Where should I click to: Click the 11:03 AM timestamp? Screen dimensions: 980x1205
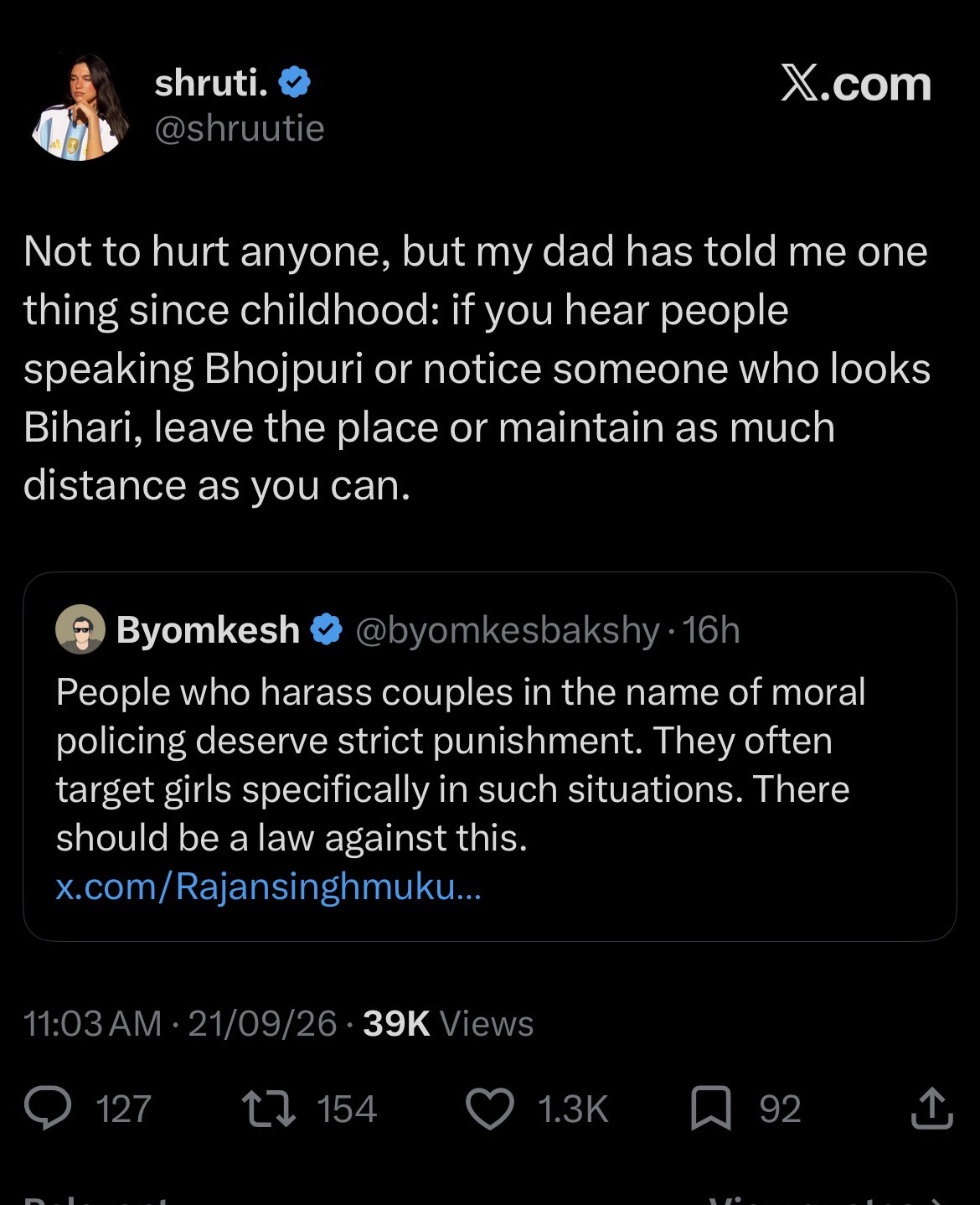coord(92,1023)
